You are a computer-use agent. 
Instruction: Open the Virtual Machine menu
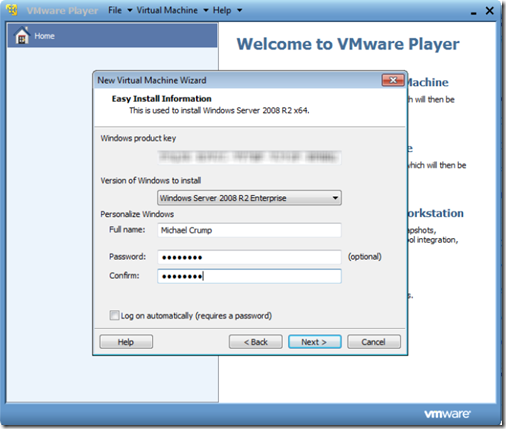(167, 10)
